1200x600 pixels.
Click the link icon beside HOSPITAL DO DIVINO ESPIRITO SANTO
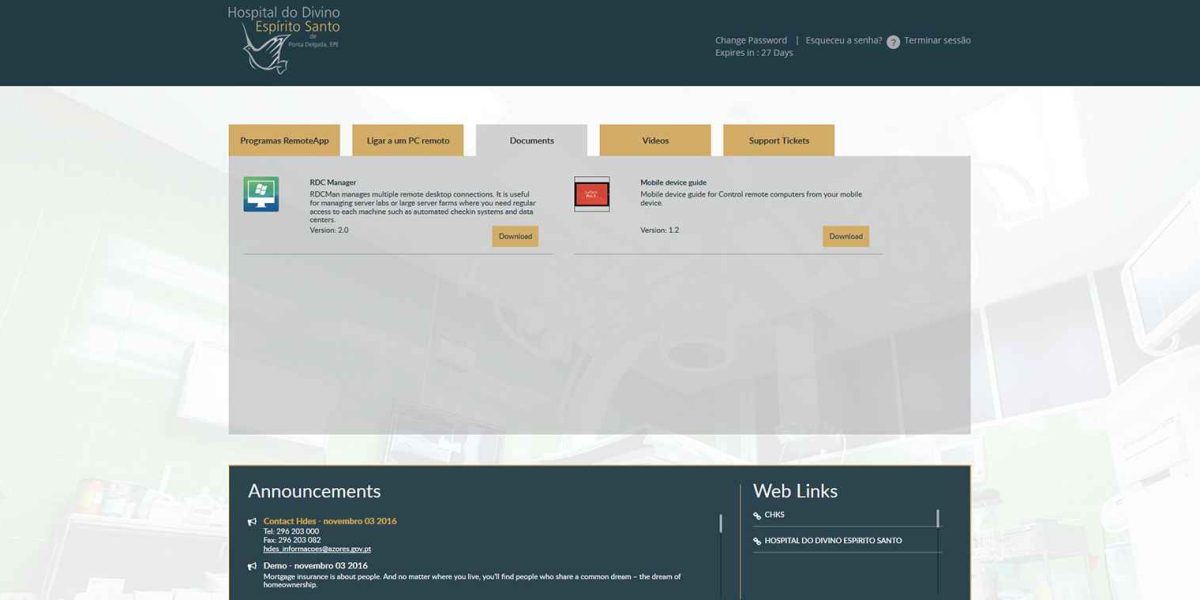[755, 540]
